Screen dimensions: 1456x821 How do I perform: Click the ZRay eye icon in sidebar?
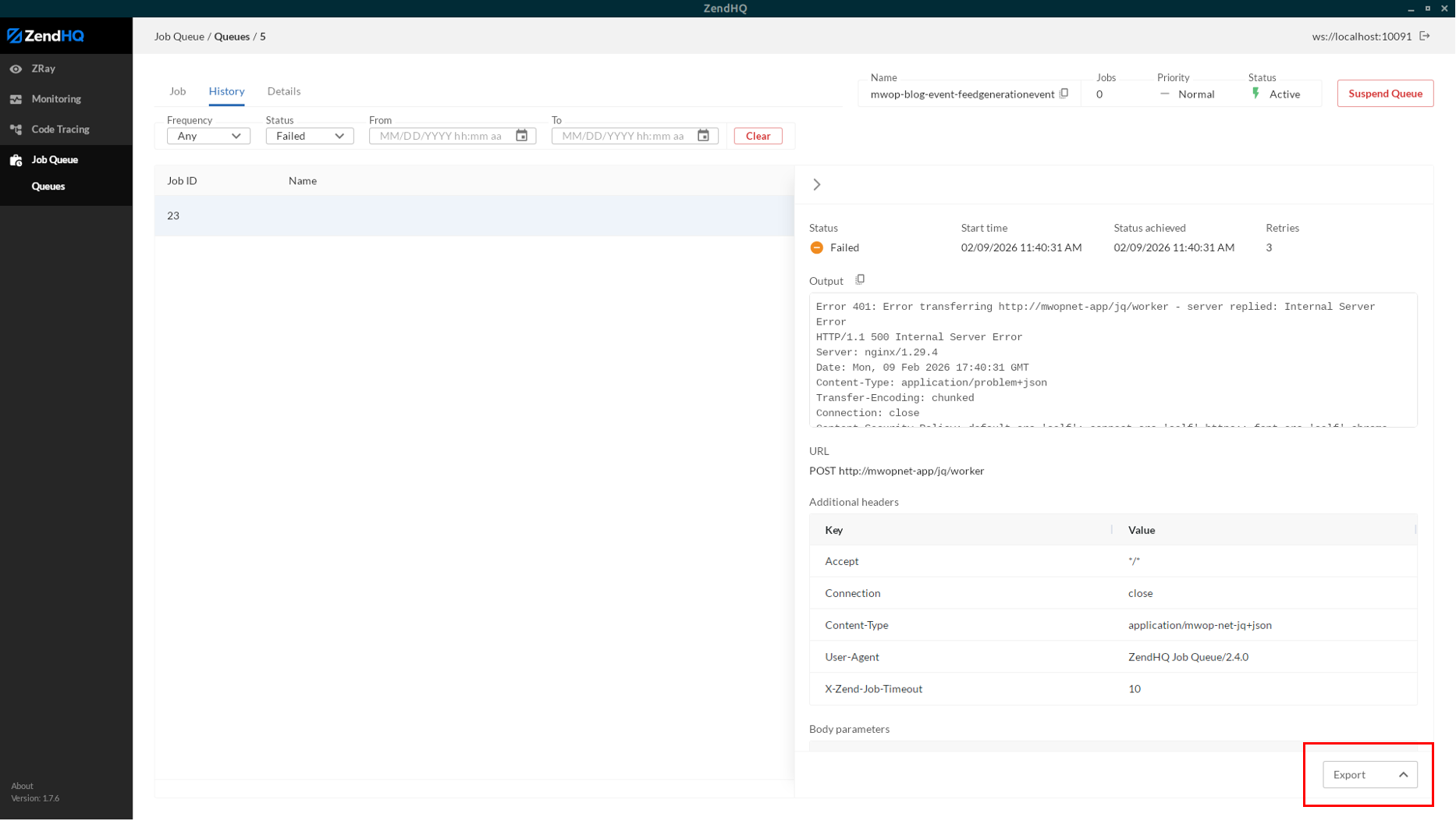[x=16, y=69]
